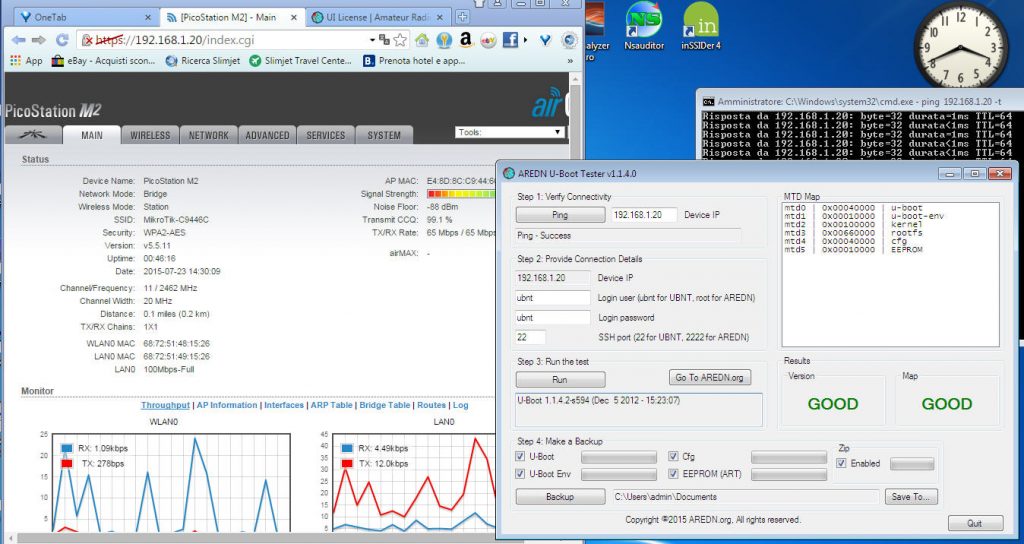This screenshot has width=1024, height=544.
Task: Click the insecure HTTPS lock warning icon
Action: coord(88,40)
